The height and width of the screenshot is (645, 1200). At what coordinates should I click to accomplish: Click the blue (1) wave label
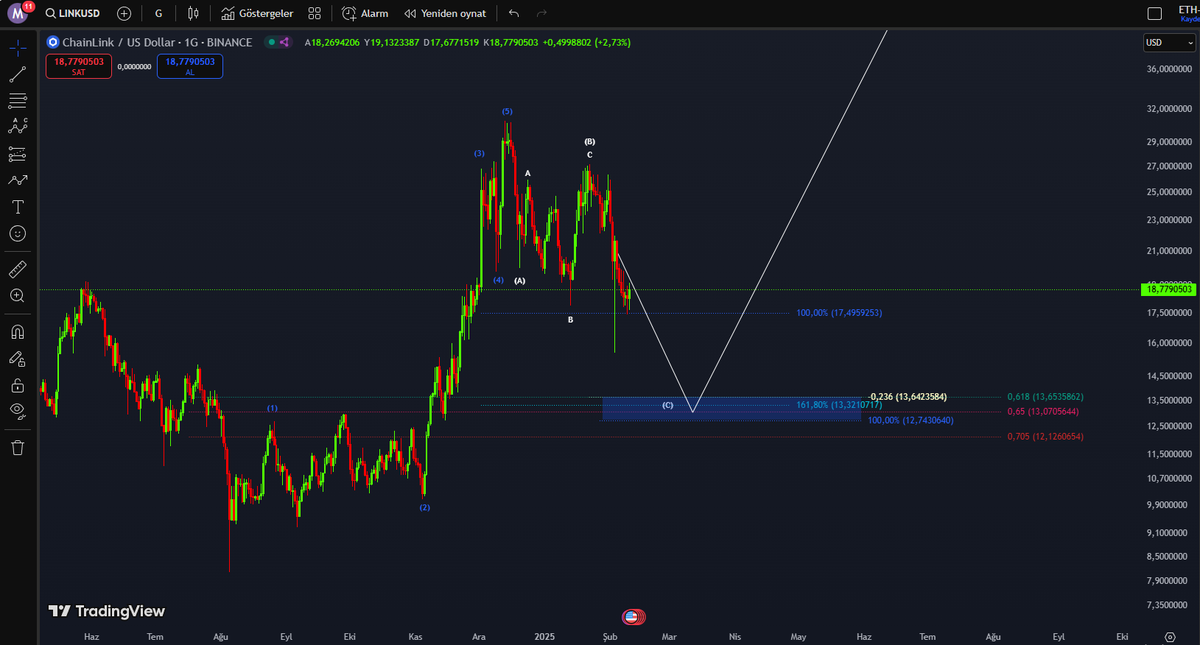(x=272, y=408)
